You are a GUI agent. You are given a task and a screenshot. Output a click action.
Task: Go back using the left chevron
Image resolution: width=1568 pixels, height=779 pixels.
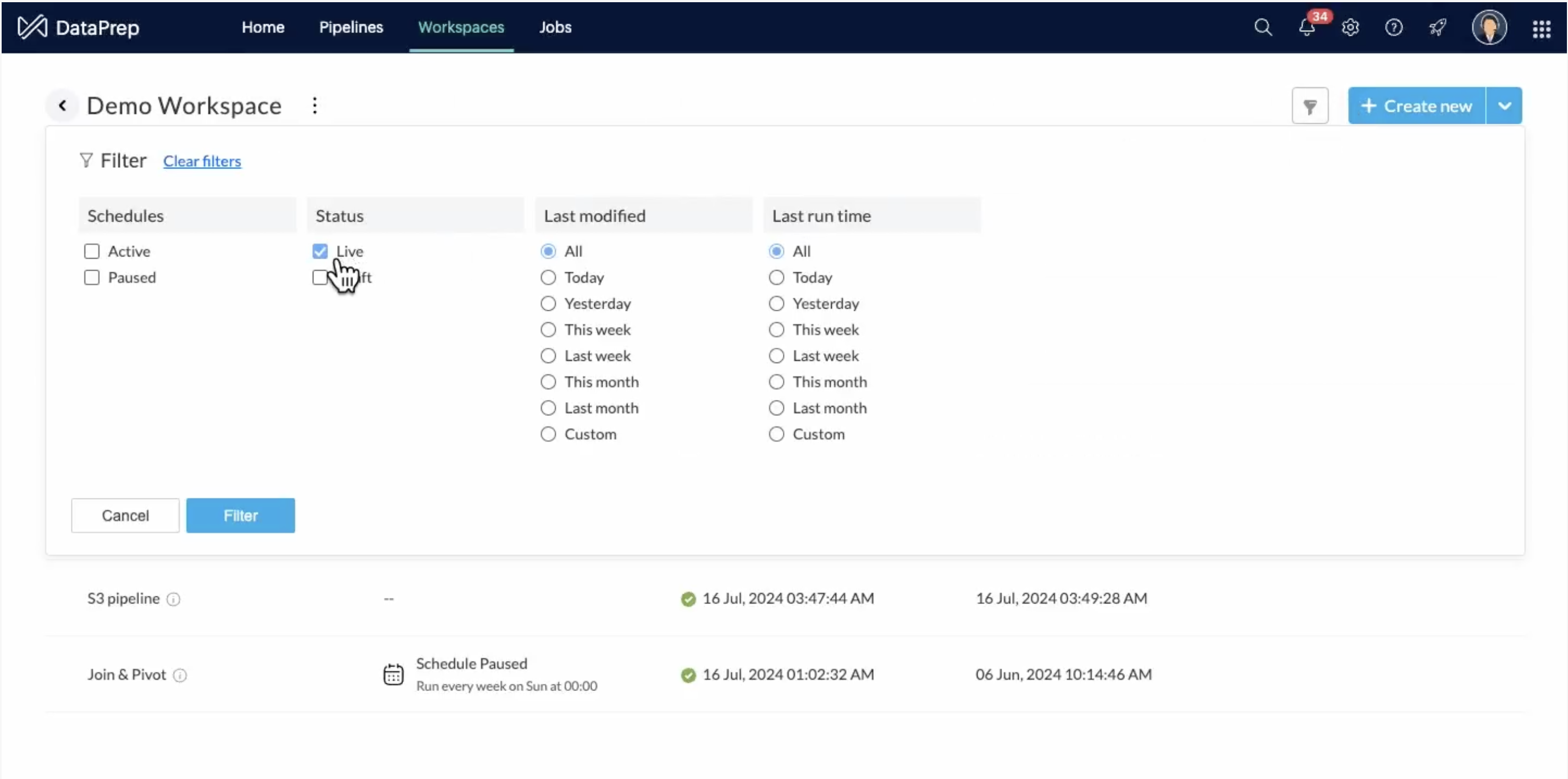[x=62, y=106]
